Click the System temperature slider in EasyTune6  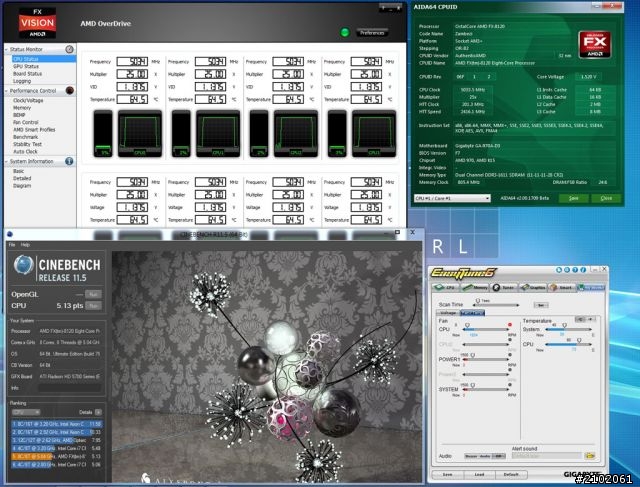(x=568, y=329)
